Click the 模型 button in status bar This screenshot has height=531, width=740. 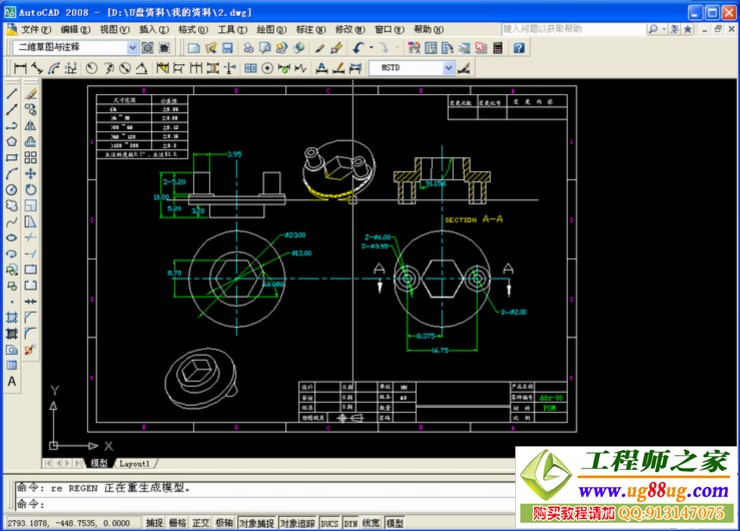[x=395, y=523]
